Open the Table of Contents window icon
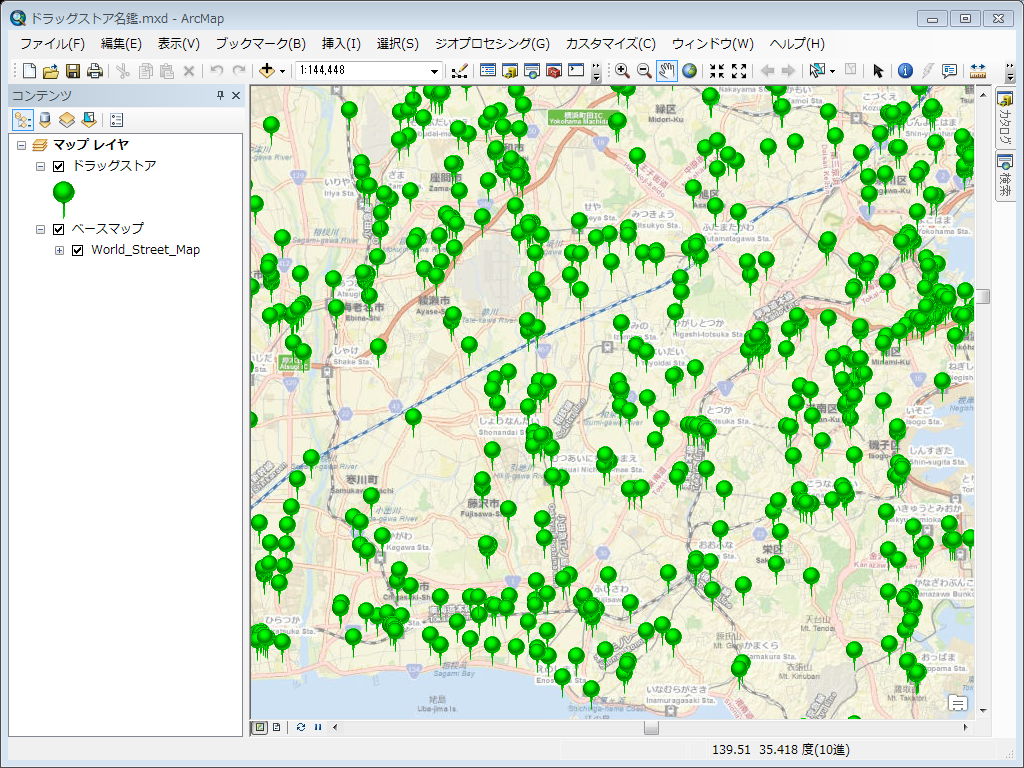 click(488, 71)
